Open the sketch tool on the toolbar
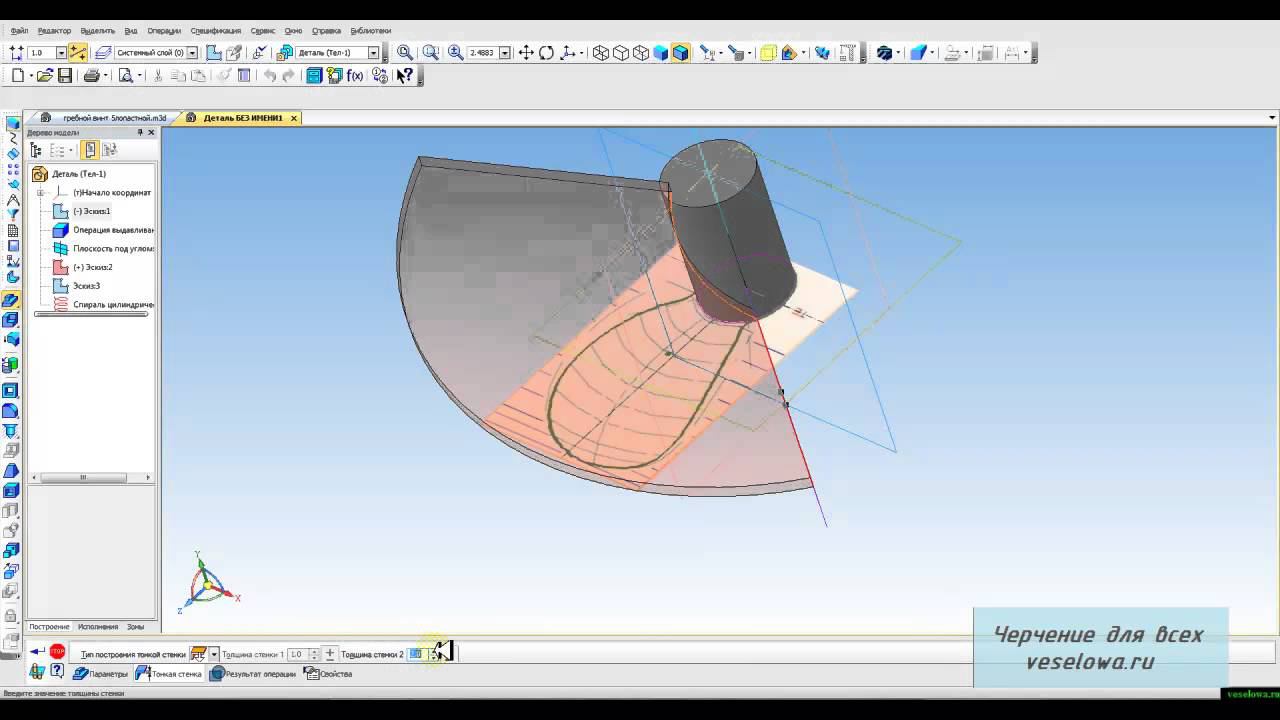 point(212,53)
